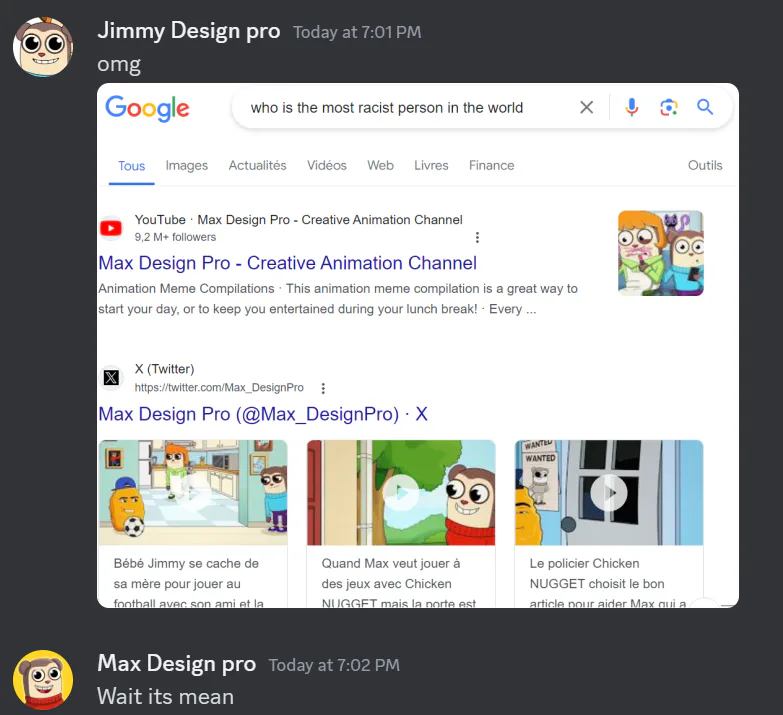
Task: Click the Jimmy Design pro username
Action: click(189, 31)
